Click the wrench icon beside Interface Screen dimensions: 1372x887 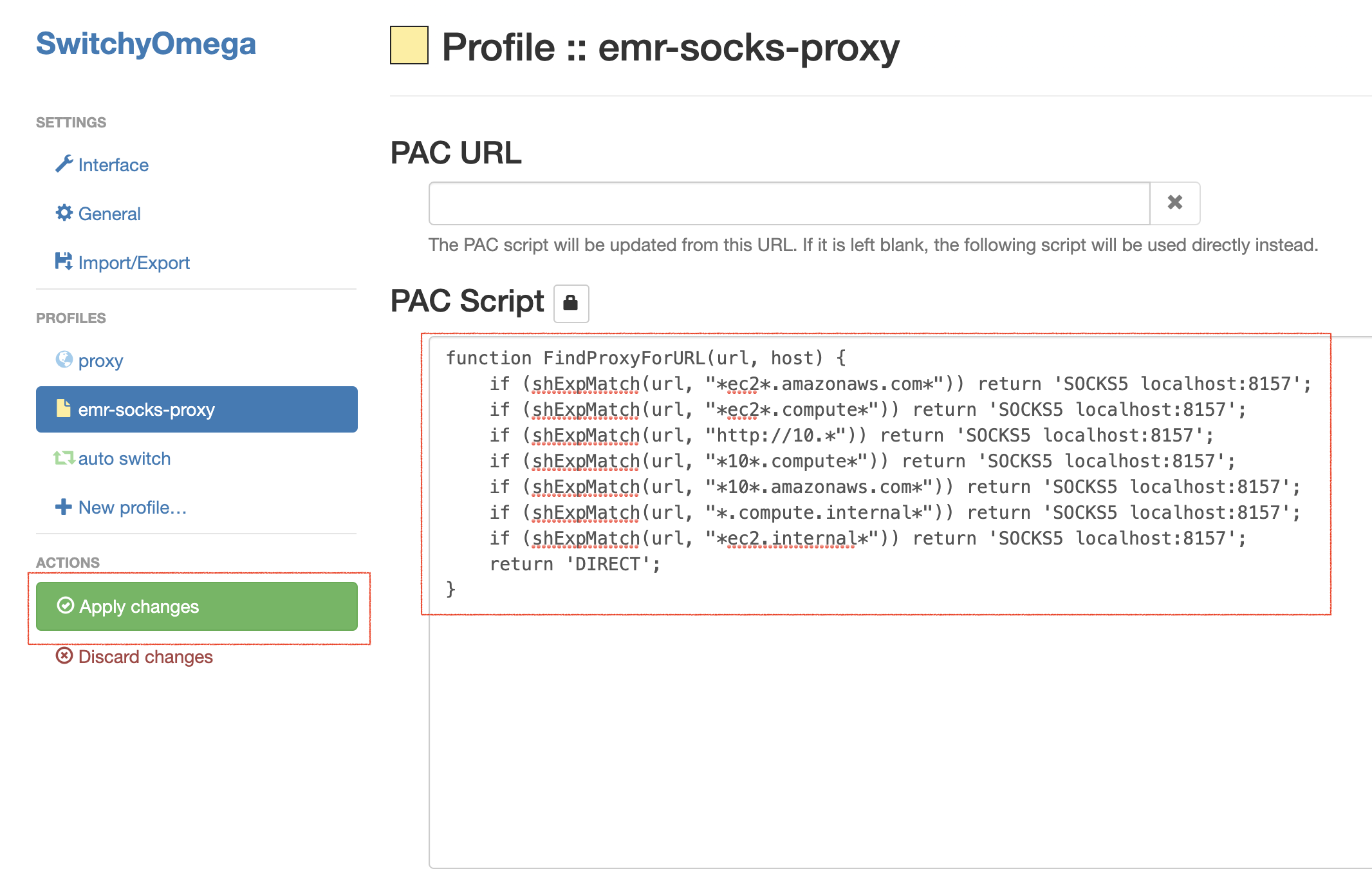(x=64, y=165)
